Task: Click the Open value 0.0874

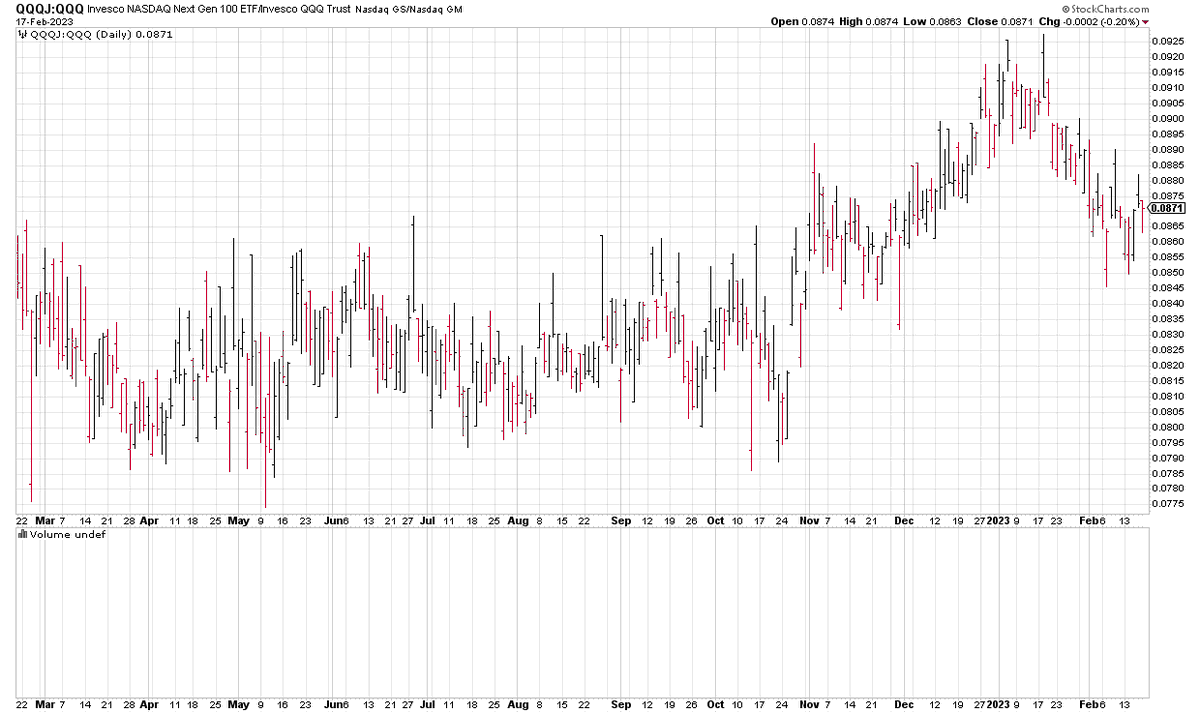Action: pyautogui.click(x=817, y=22)
